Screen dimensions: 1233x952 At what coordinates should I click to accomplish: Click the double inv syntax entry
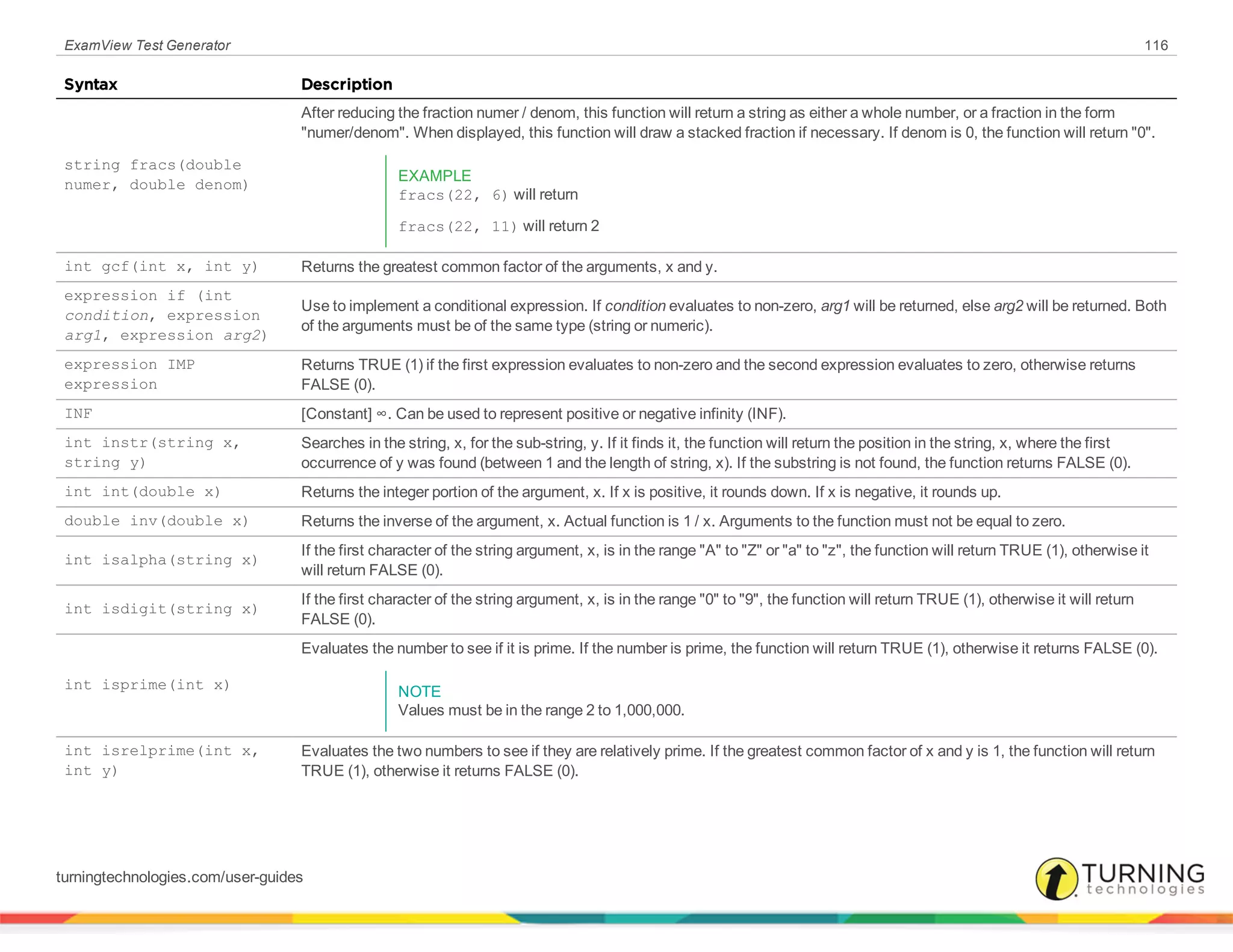156,521
